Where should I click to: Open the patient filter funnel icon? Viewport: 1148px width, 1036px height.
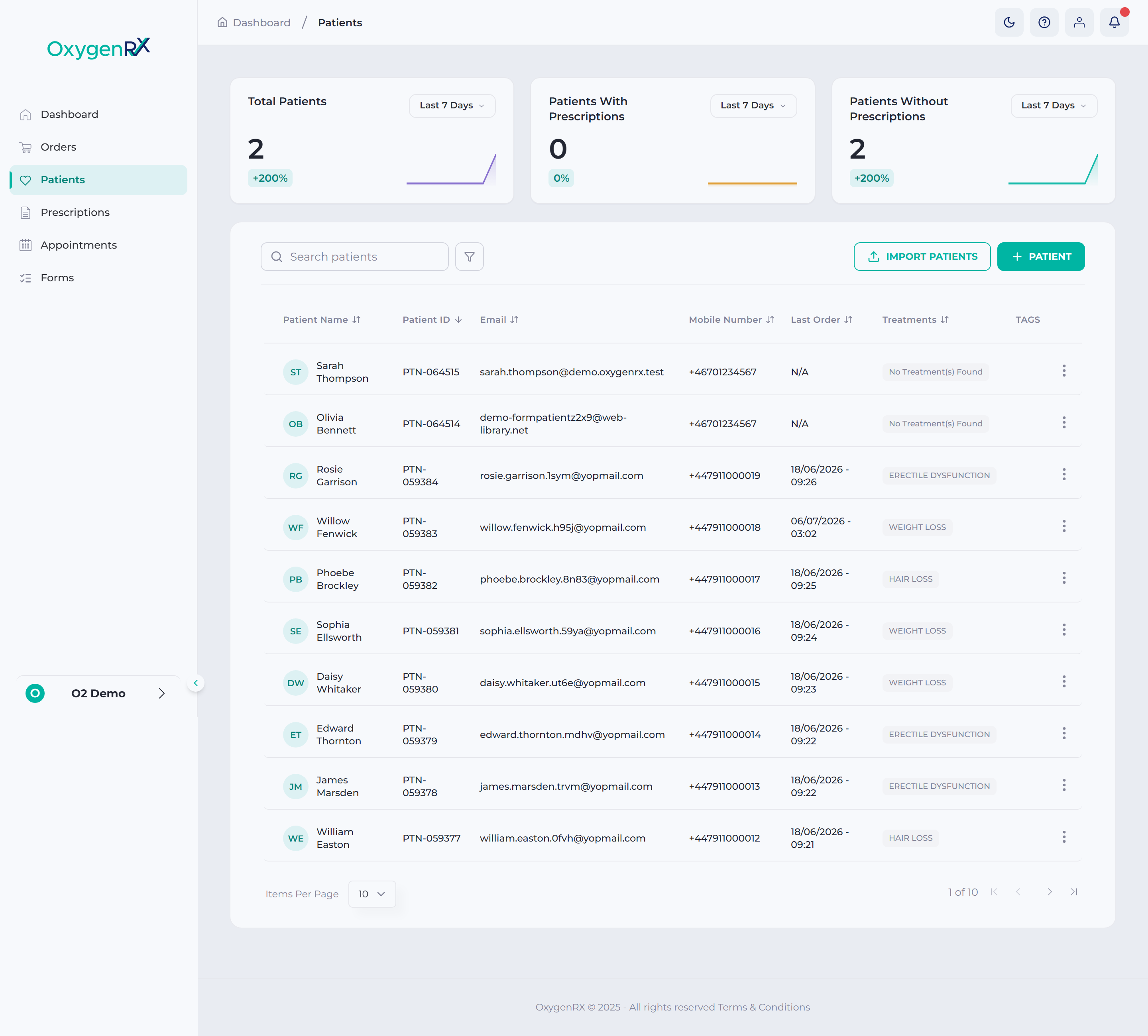pos(469,257)
